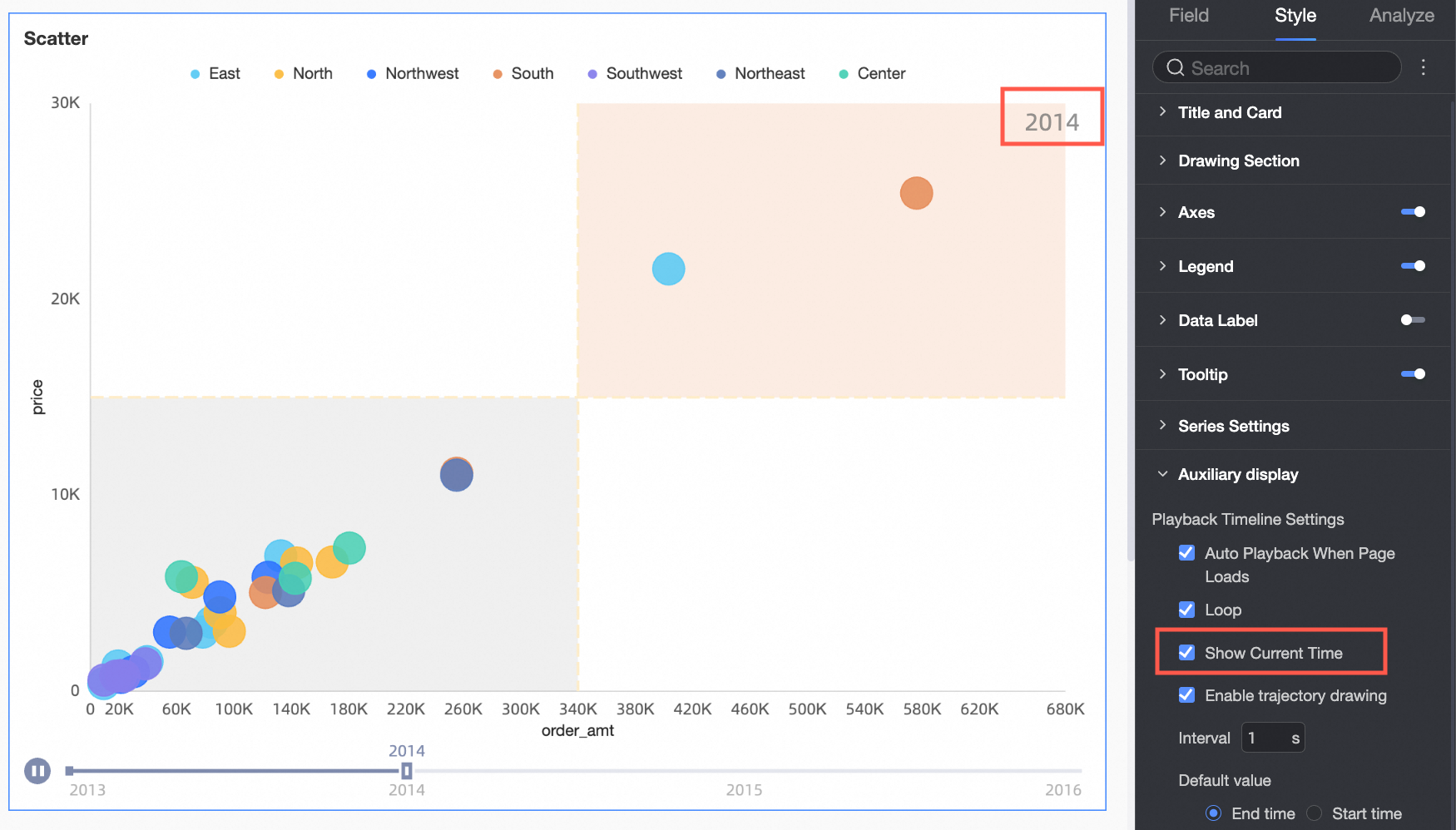Expand the Axes settings chevron
1456x830 pixels.
tap(1162, 212)
